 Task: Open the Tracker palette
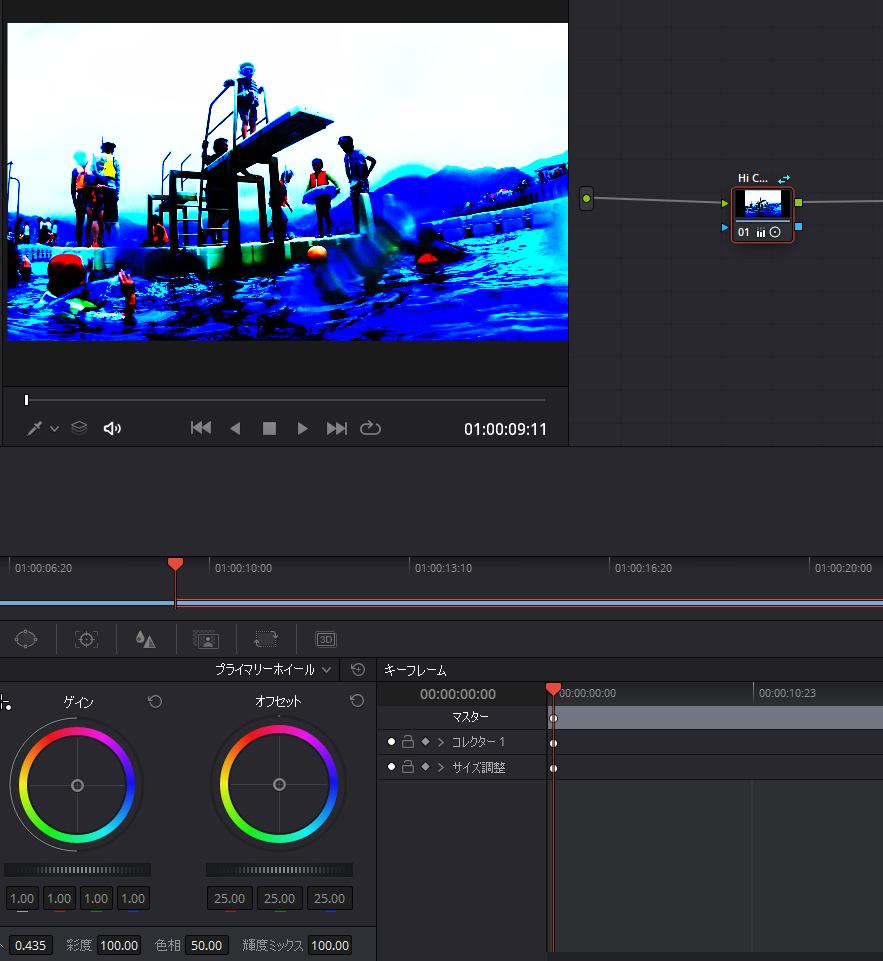pos(86,639)
